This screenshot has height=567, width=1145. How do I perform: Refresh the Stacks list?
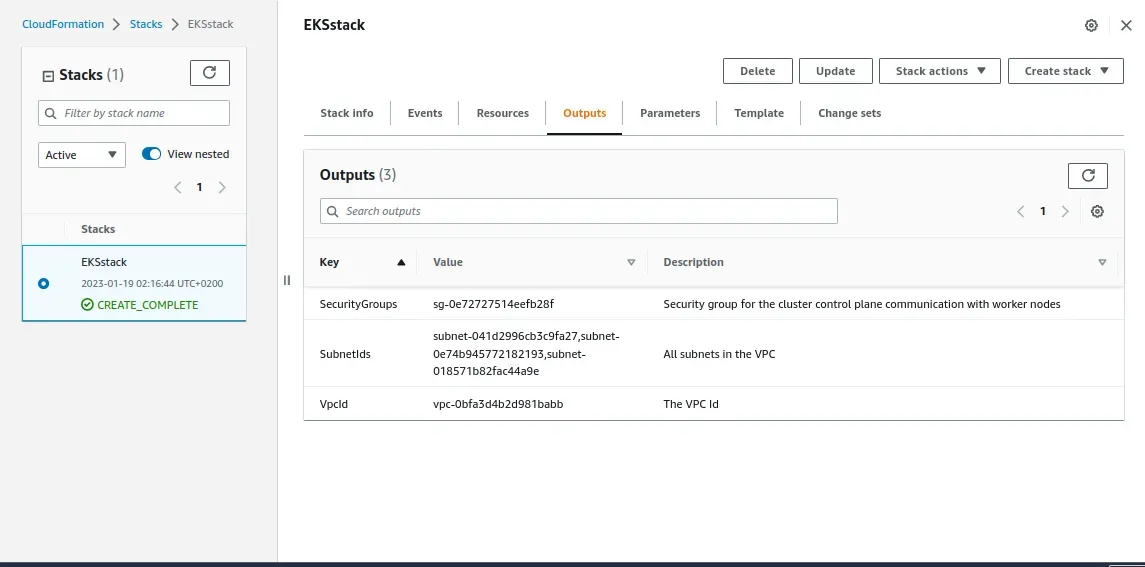[x=209, y=73]
